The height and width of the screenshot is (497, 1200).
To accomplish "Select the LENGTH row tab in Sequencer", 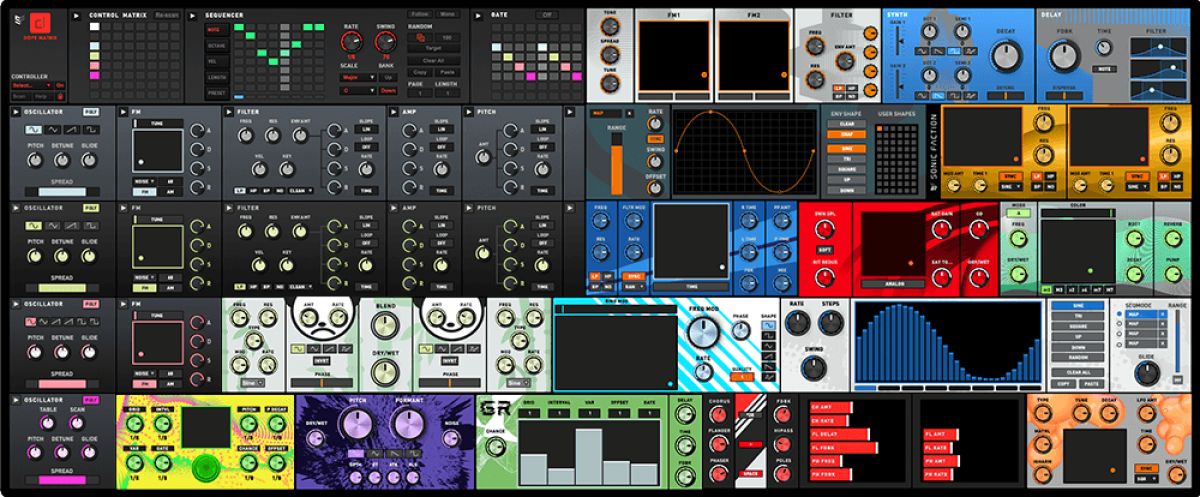I will coord(216,77).
